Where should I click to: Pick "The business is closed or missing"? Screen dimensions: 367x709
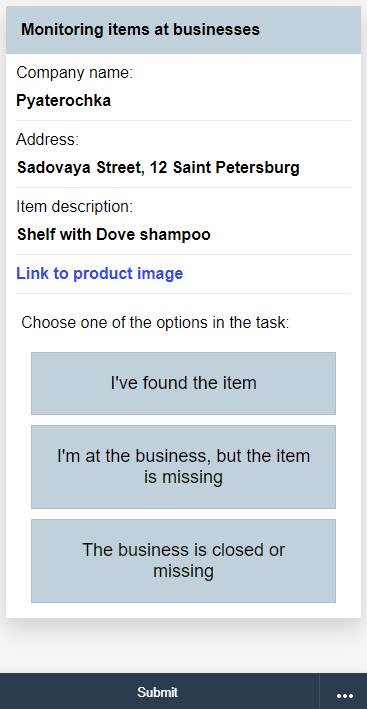[183, 560]
